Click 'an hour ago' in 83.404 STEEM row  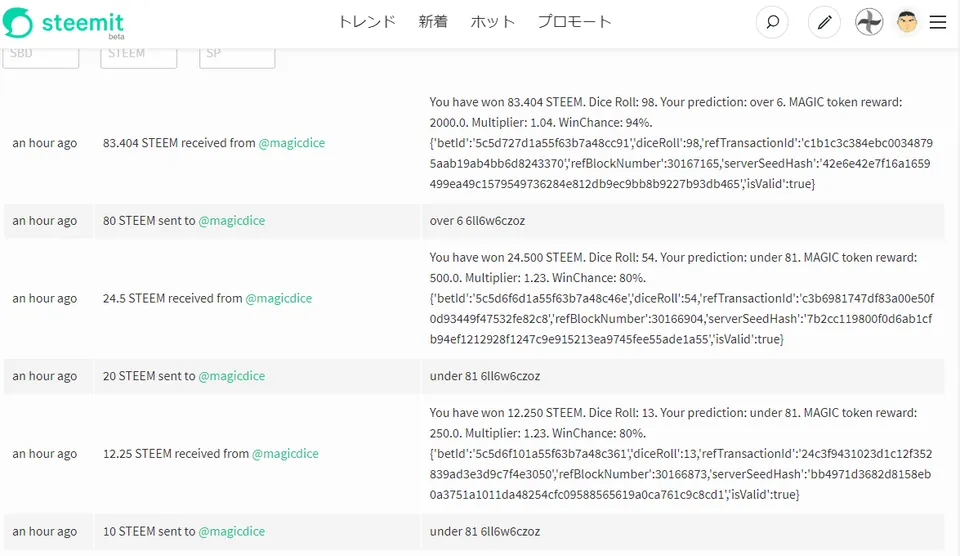click(x=45, y=143)
